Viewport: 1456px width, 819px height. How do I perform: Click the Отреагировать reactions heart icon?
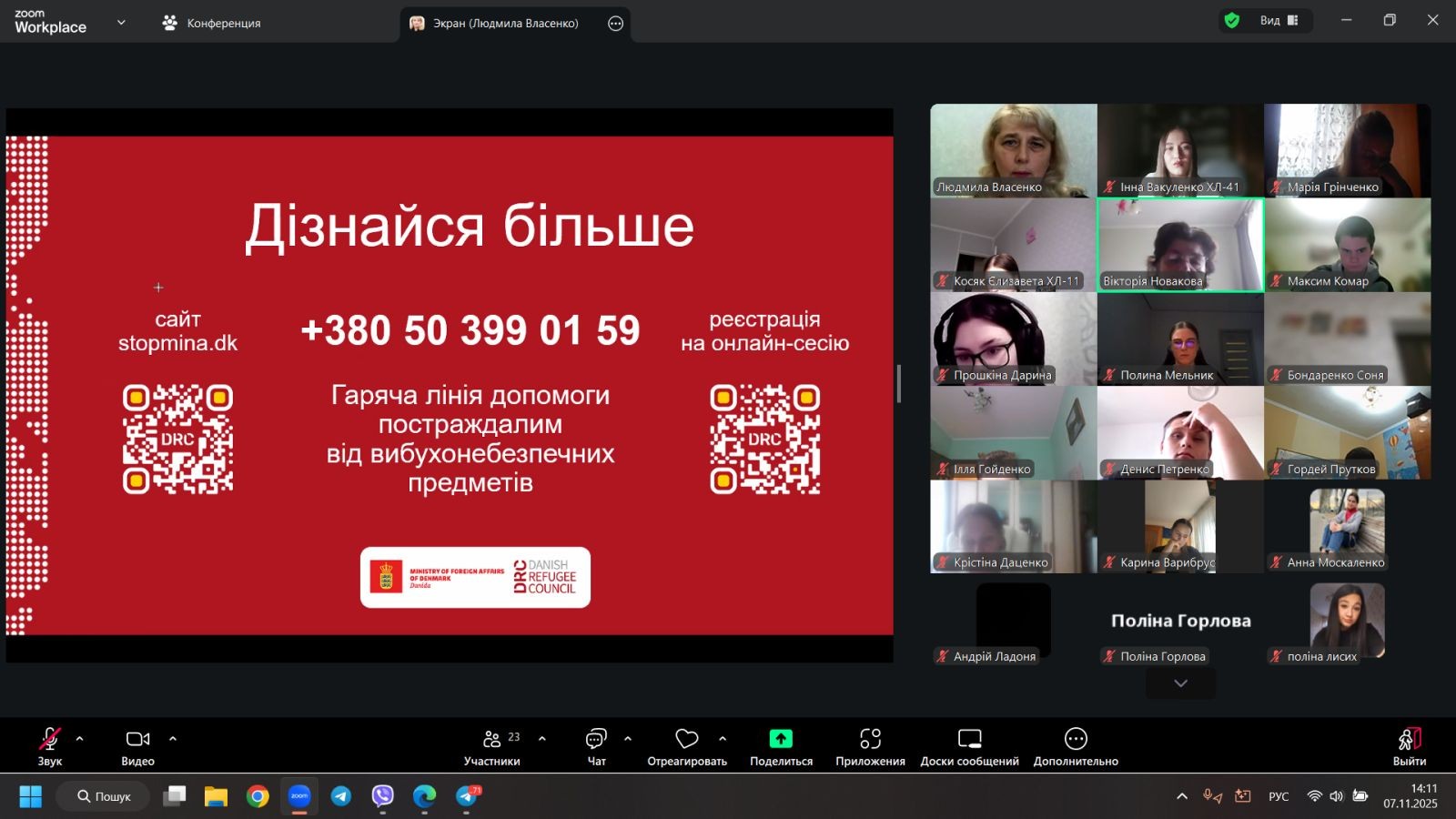687,739
